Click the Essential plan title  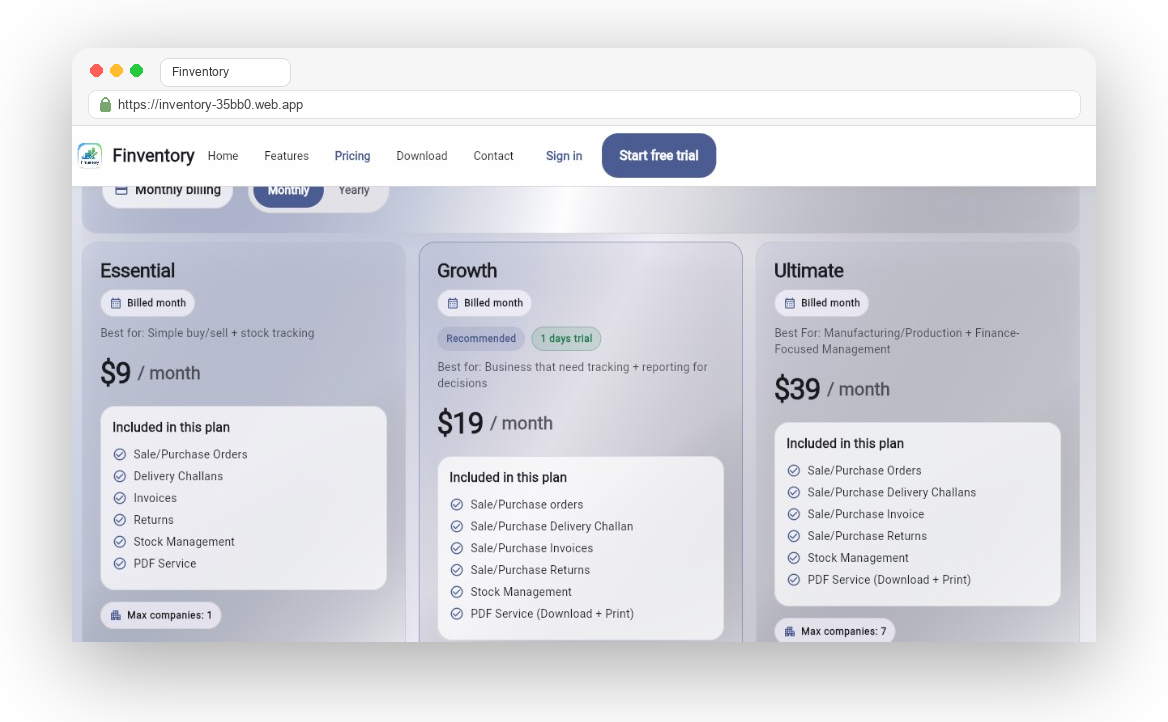tap(138, 270)
